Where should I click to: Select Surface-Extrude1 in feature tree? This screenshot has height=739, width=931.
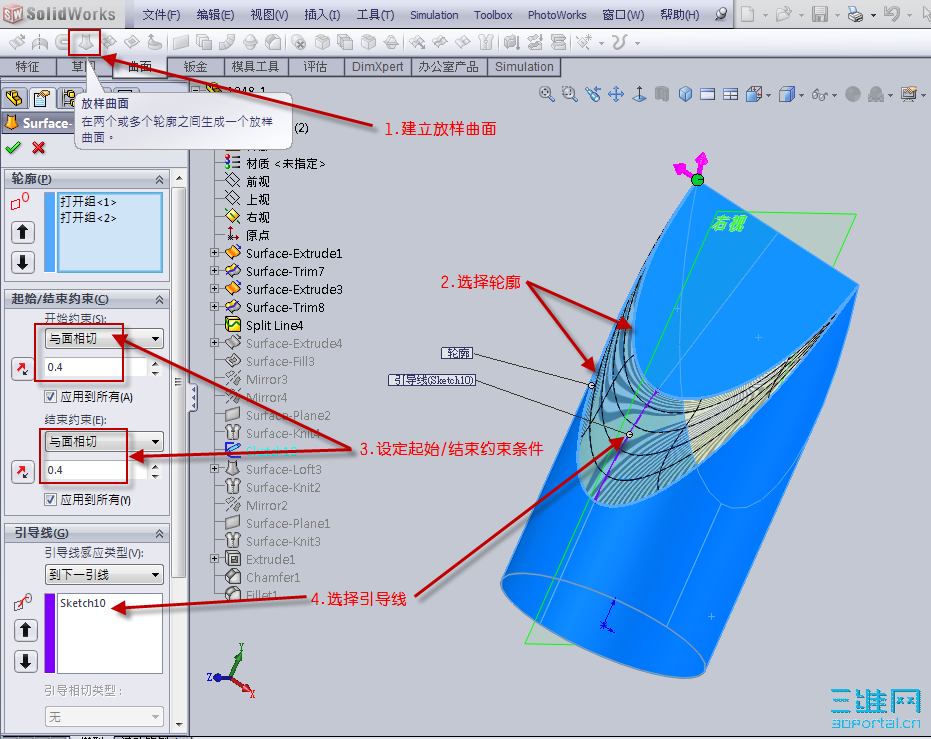click(294, 253)
